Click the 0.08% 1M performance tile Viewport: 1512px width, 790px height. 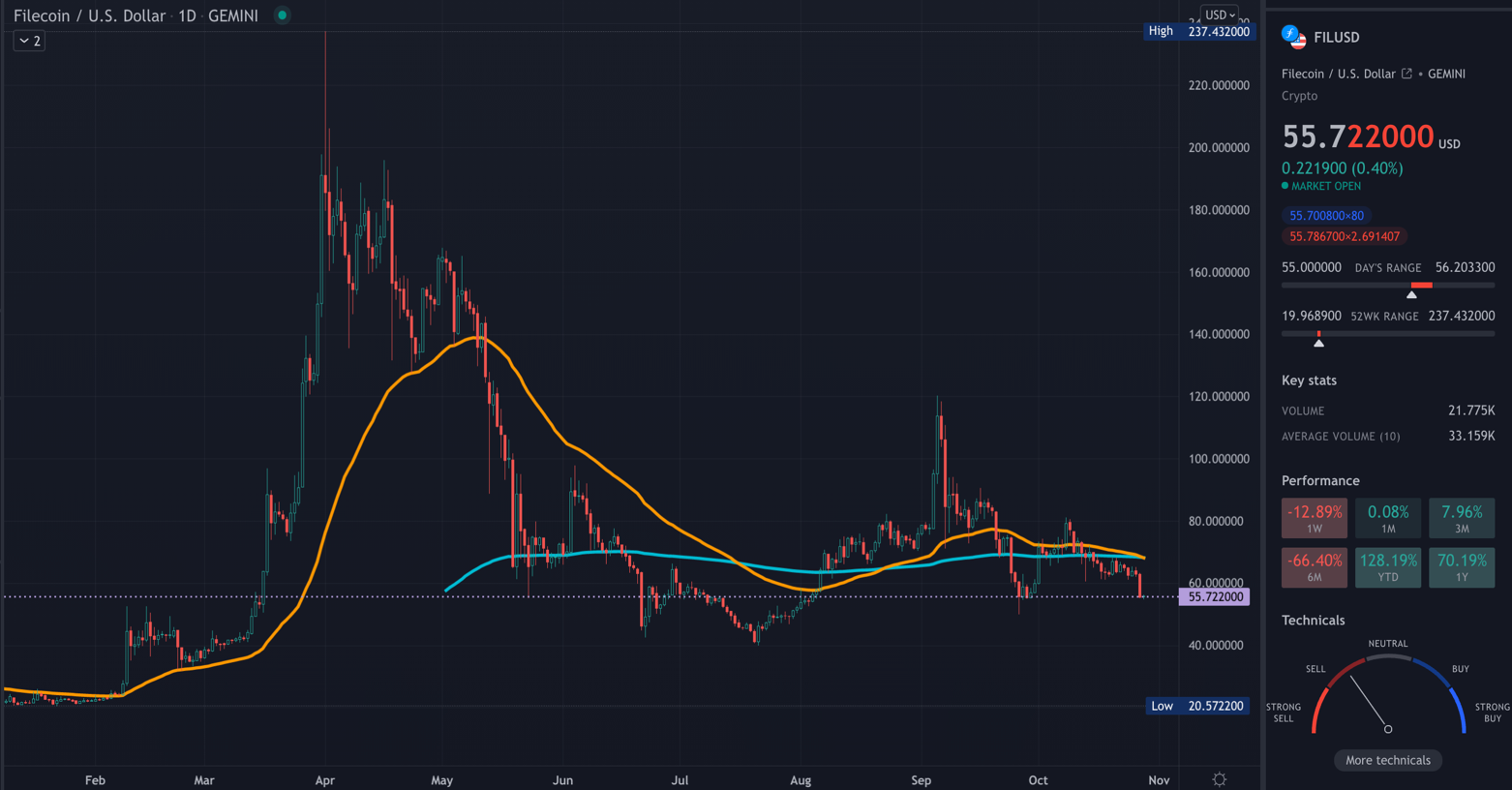click(x=1387, y=518)
